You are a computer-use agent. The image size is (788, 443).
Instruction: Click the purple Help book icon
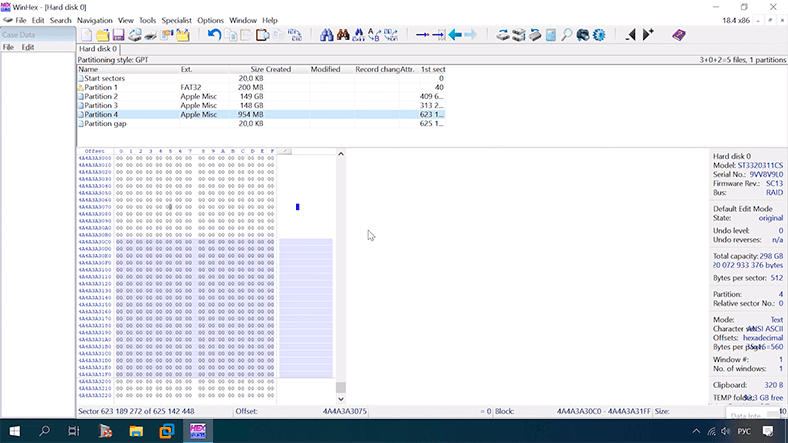679,35
